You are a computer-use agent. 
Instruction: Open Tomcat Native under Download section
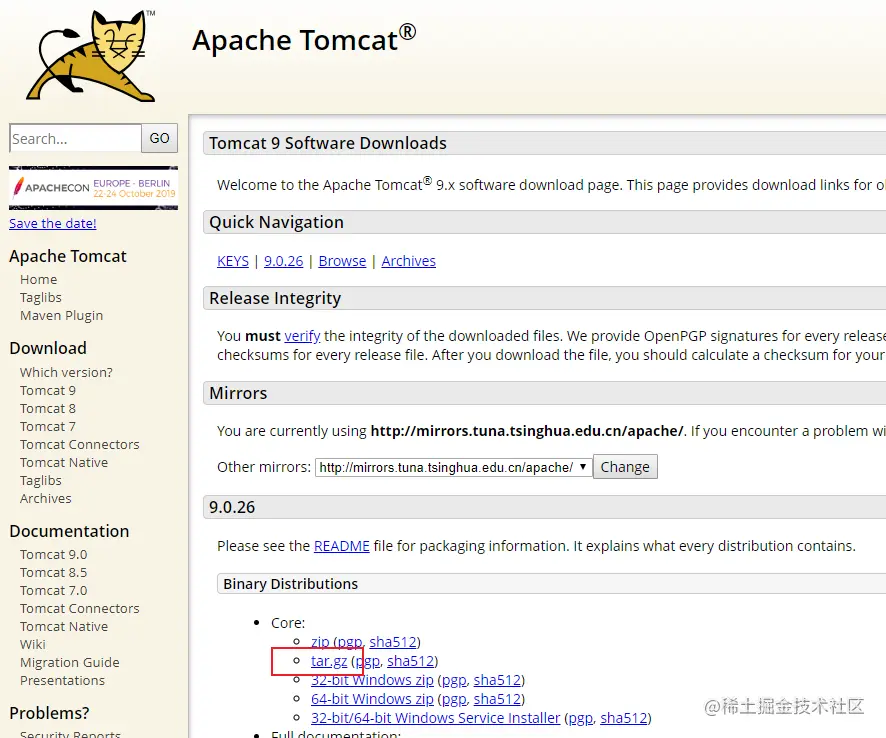[64, 463]
